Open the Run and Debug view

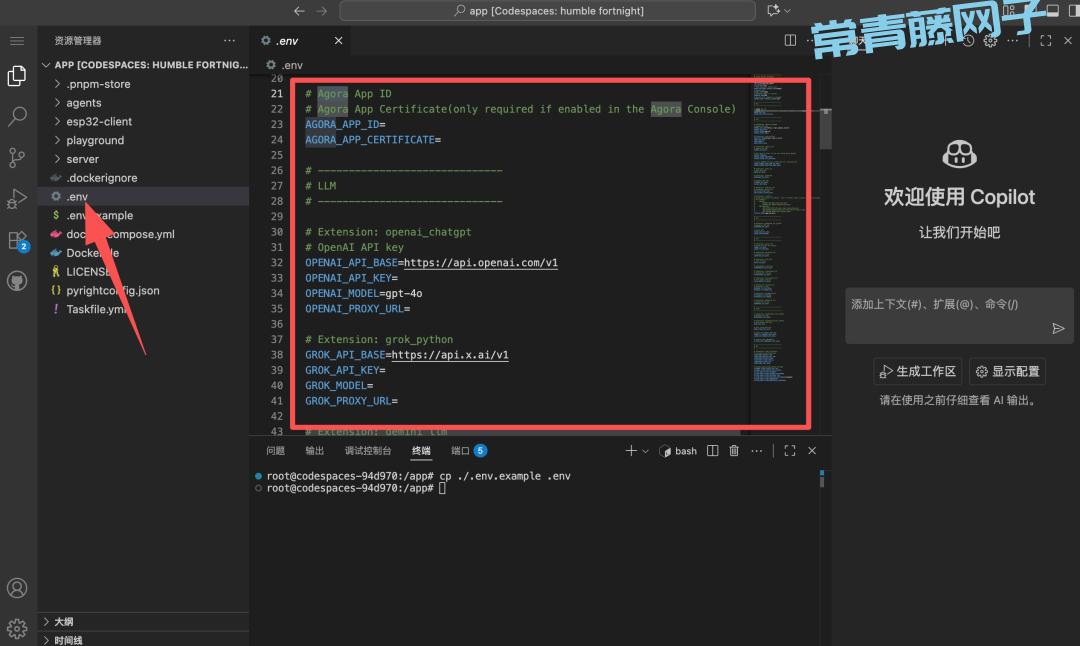click(17, 198)
